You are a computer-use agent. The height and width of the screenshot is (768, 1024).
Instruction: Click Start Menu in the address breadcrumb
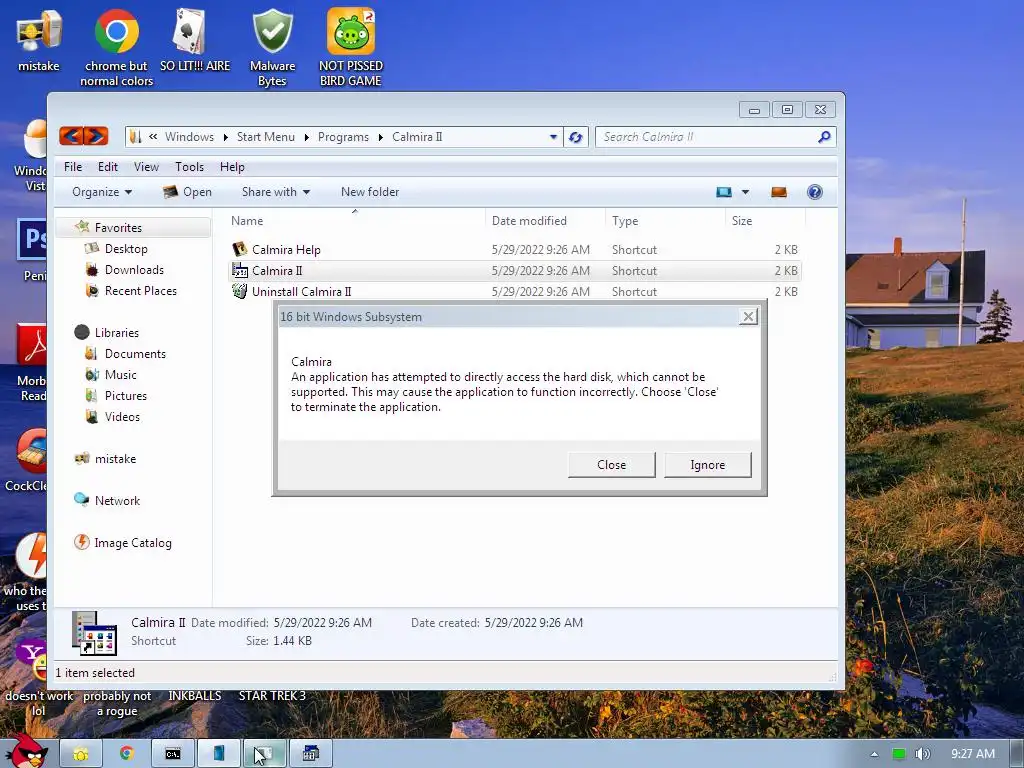(266, 136)
